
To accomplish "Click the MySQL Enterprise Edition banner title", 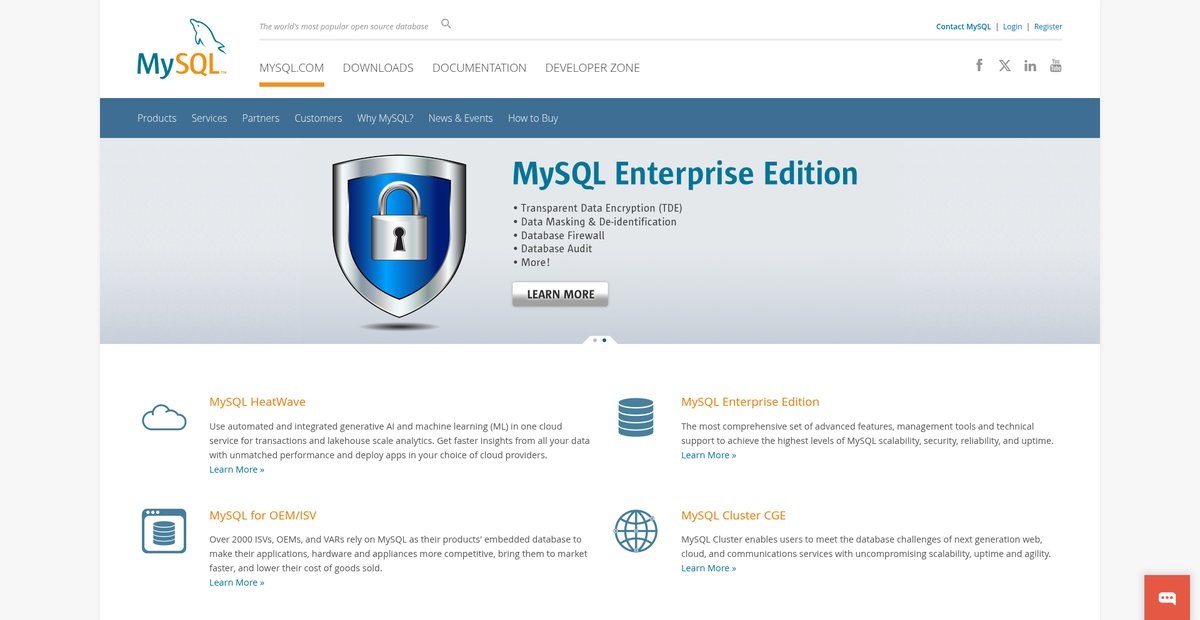I will click(685, 174).
